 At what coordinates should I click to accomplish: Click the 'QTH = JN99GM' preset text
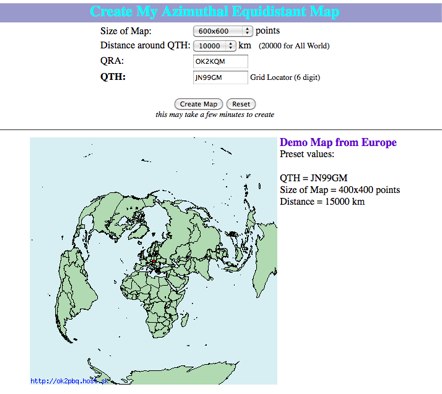[x=313, y=178]
